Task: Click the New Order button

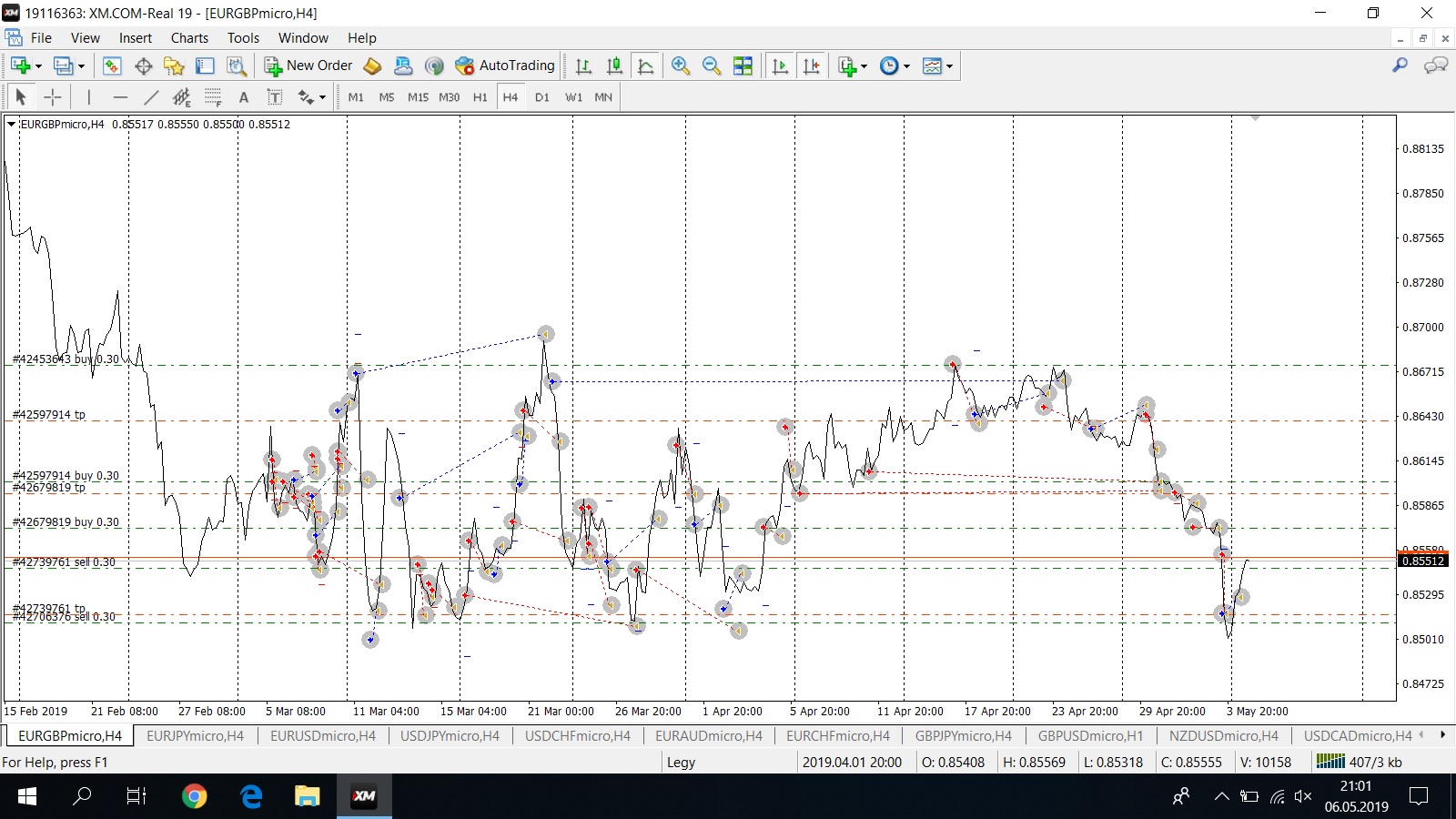Action: click(308, 66)
